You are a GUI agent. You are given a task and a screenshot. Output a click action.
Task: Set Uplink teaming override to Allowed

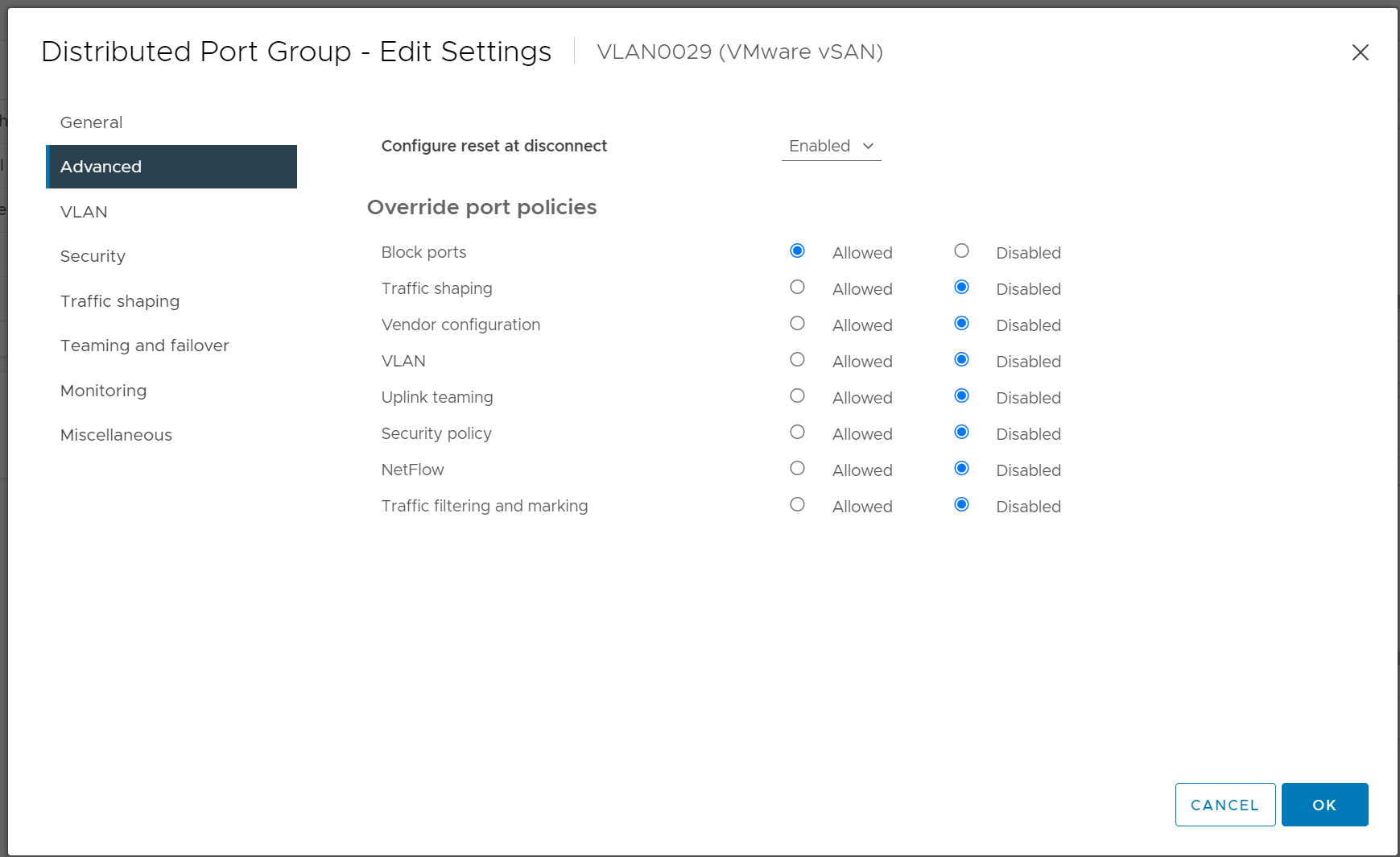pos(797,395)
